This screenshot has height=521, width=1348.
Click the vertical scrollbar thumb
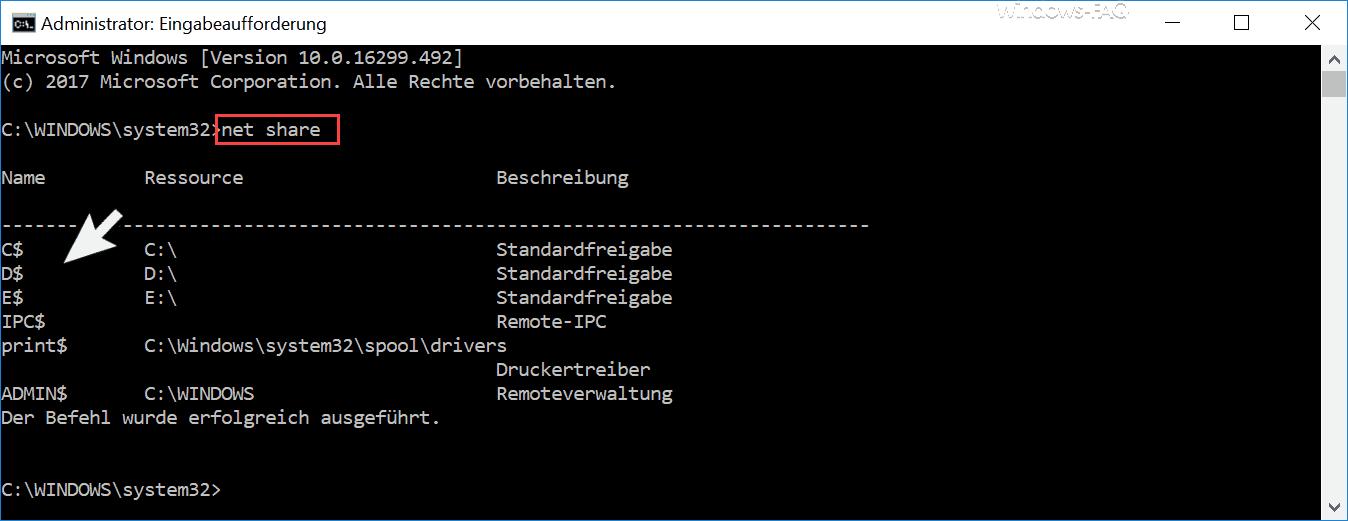click(1334, 84)
